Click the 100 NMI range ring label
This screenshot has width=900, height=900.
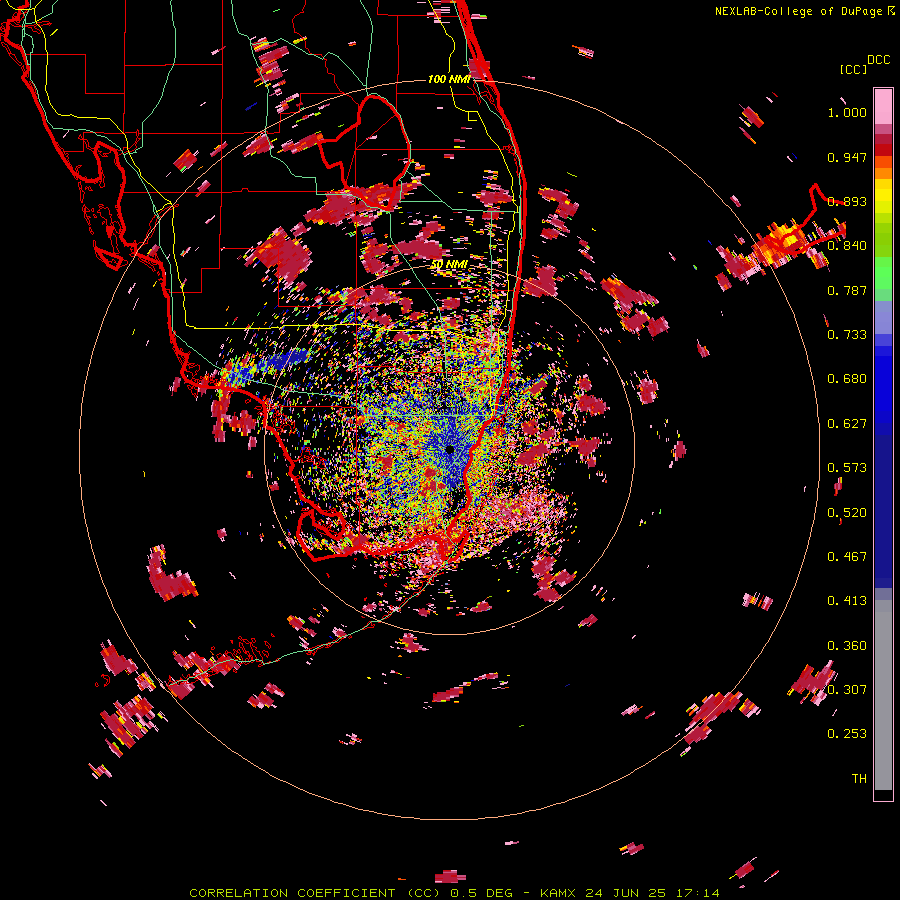[x=449, y=79]
